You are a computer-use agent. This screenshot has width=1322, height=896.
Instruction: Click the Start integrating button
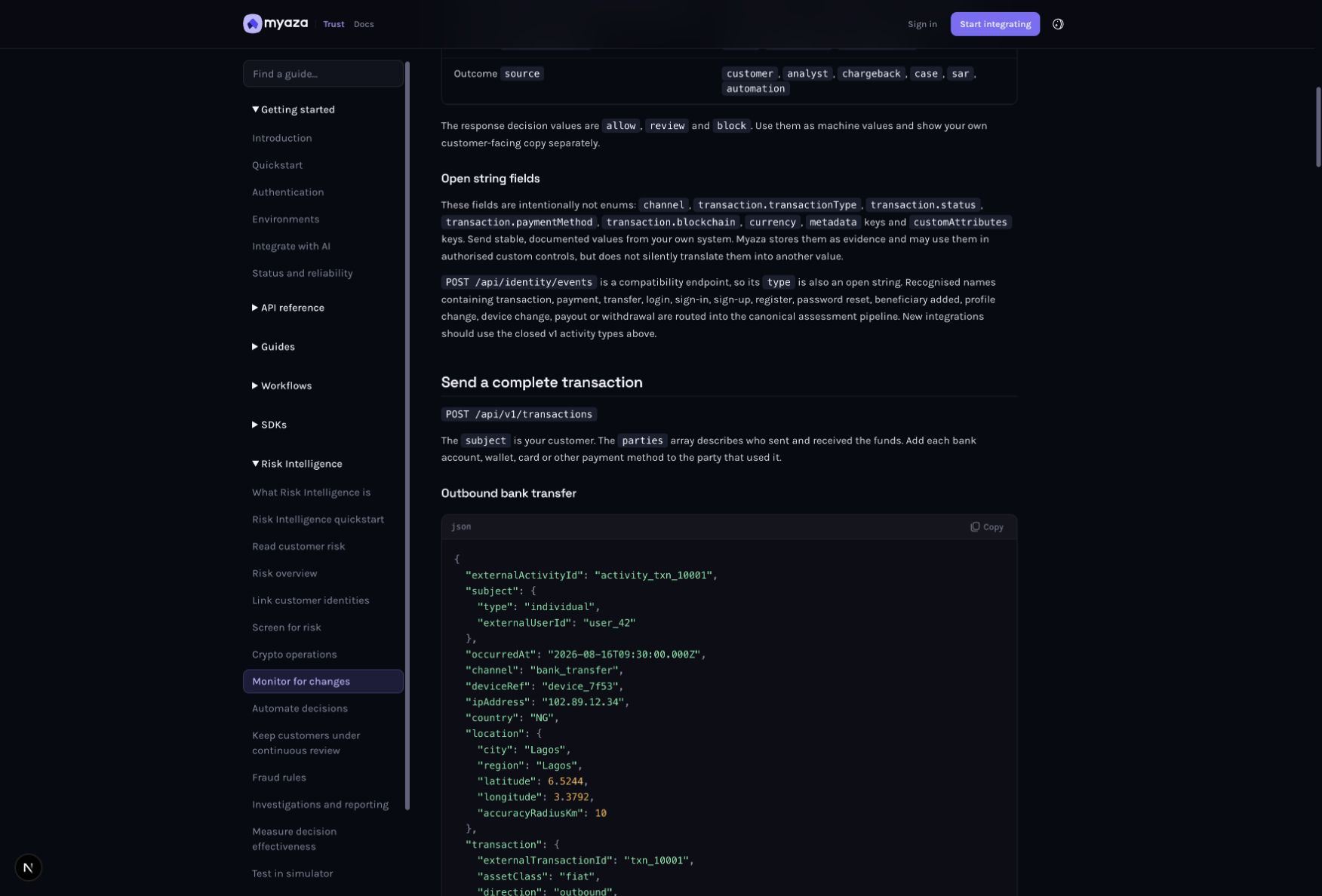(995, 24)
